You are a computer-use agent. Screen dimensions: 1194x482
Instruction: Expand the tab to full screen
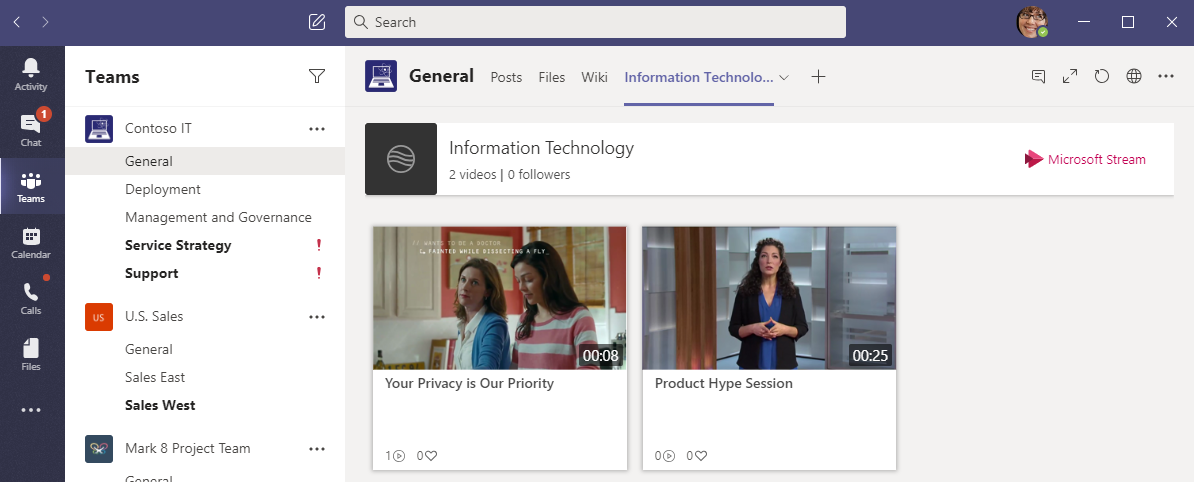[1070, 76]
